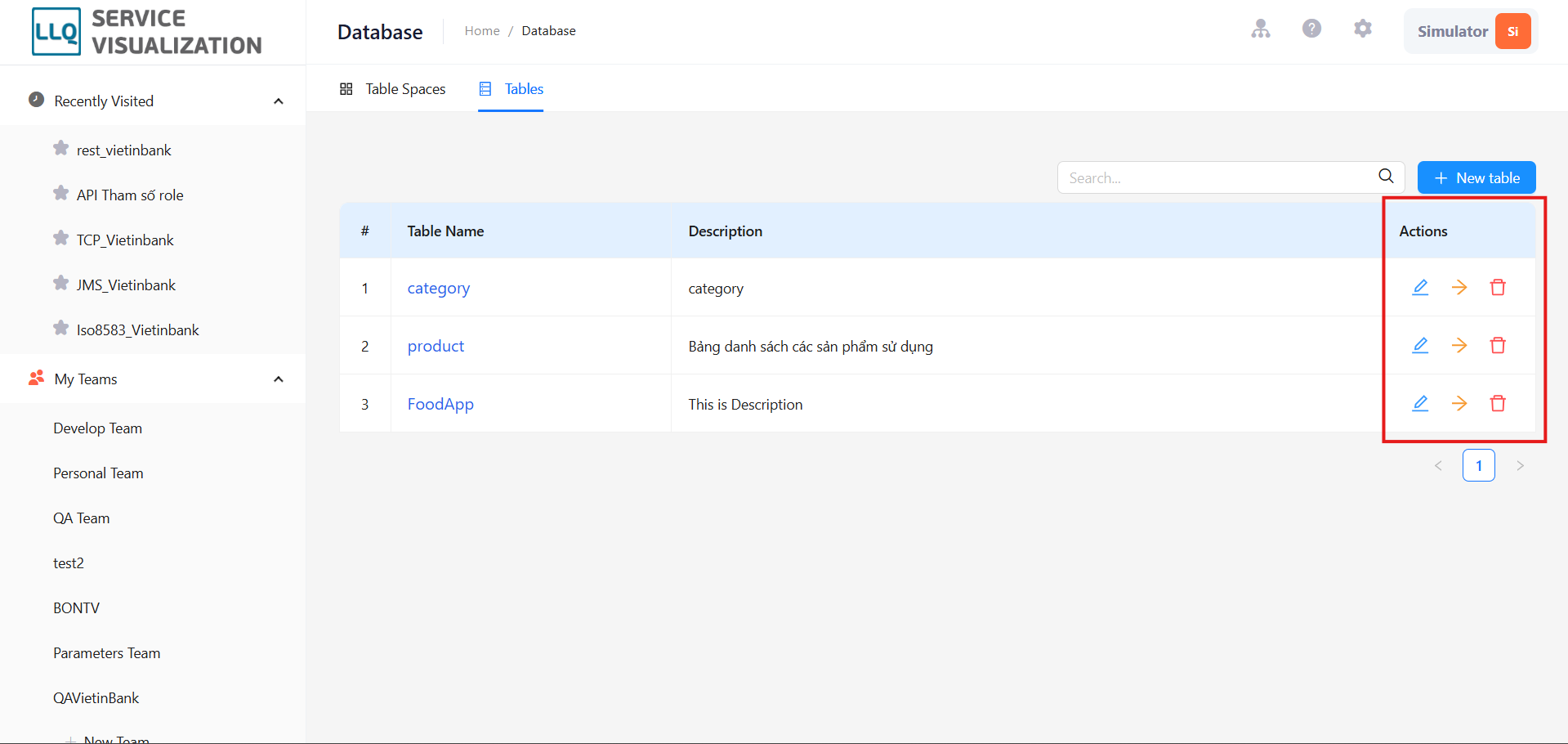
Task: Open TCP_Vietinbank from recently visited
Action: (125, 240)
